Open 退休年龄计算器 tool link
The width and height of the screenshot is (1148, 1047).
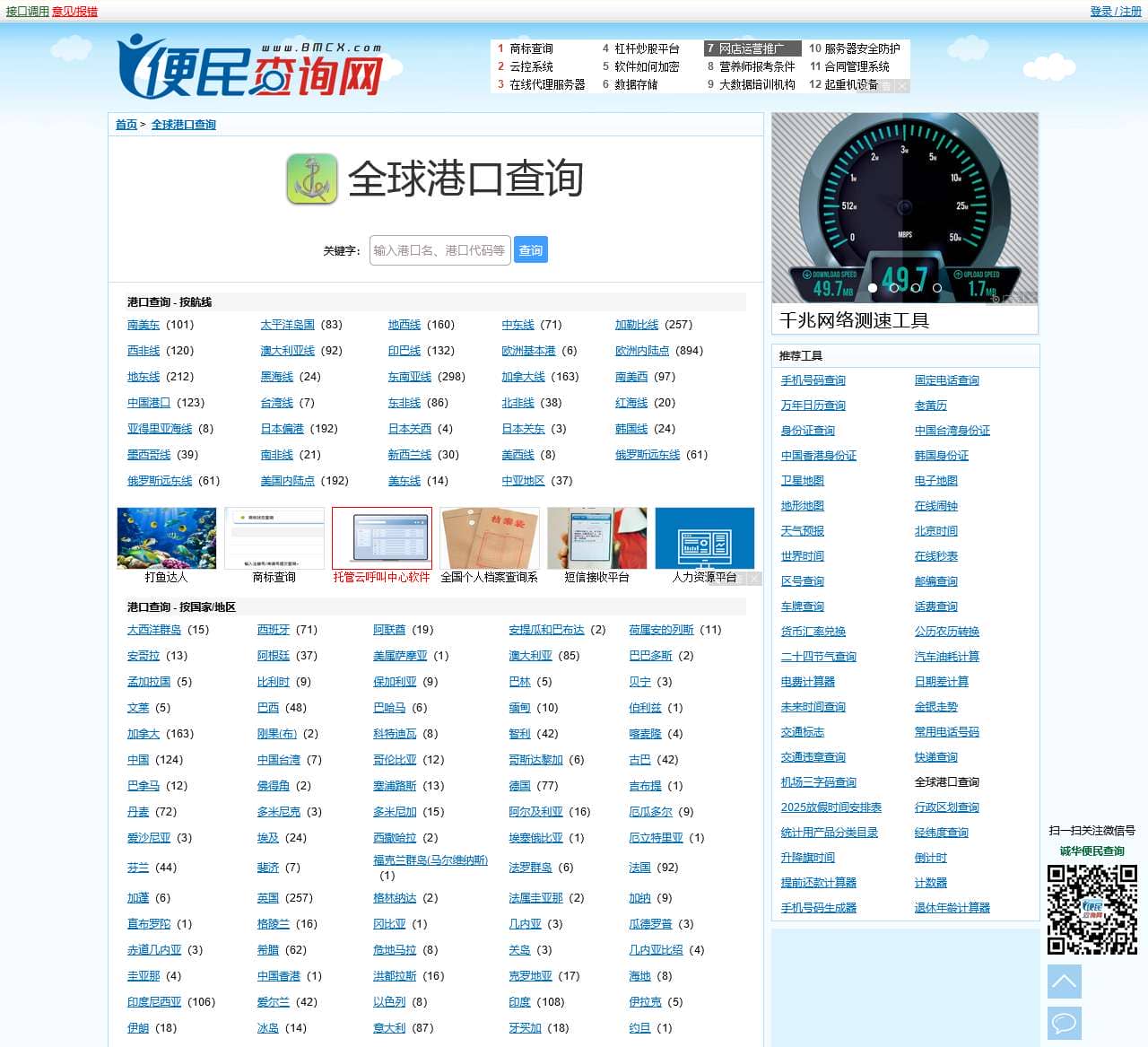952,908
